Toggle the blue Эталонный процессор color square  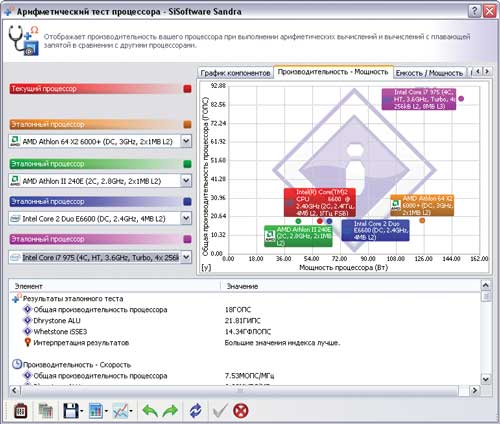pos(187,201)
